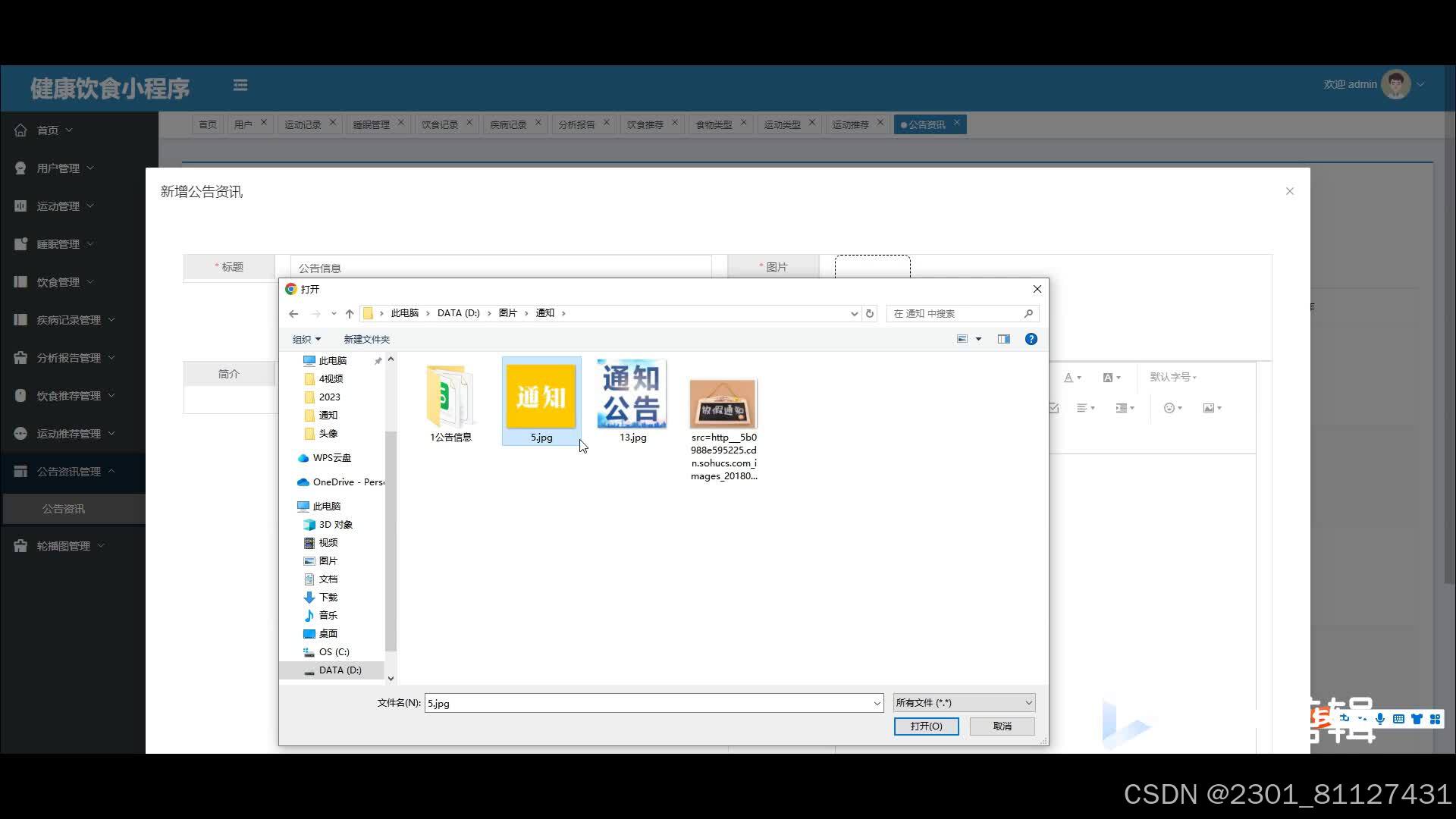
Task: Open the emoji picker in editor
Action: pos(1172,408)
